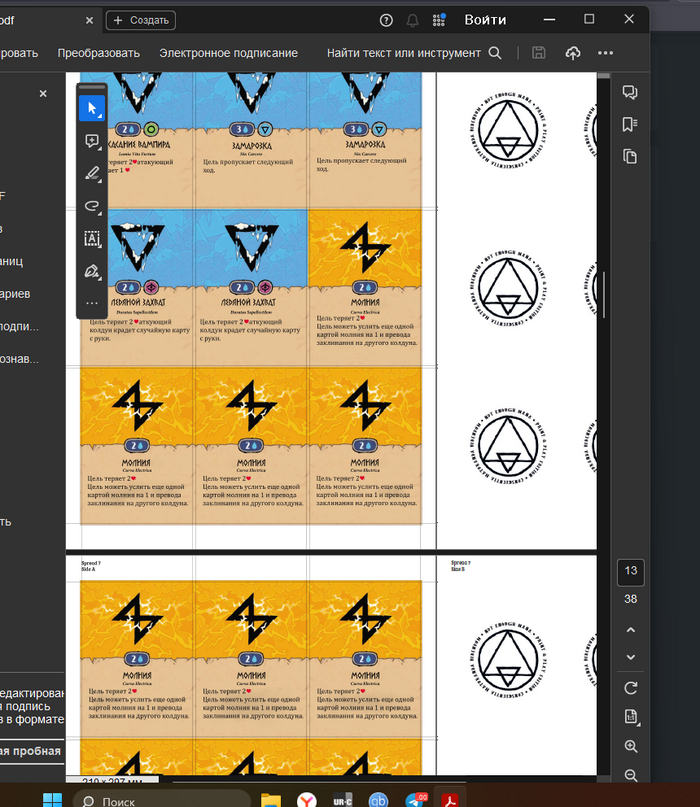Click the КАСАНИЕ ВАМПИРА card title
The image size is (700, 807).
pos(138,145)
